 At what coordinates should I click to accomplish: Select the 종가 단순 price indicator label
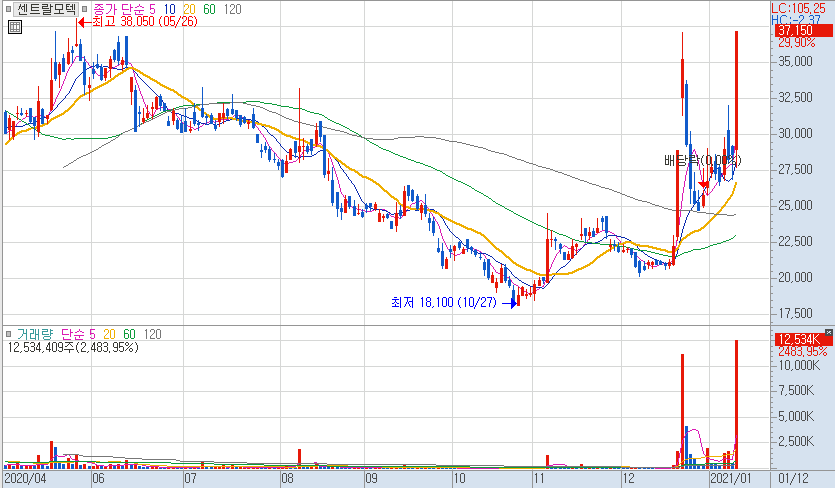119,9
